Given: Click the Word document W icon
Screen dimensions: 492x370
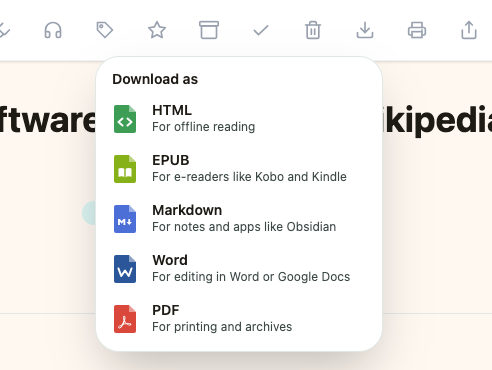Looking at the screenshot, I should coord(125,269).
